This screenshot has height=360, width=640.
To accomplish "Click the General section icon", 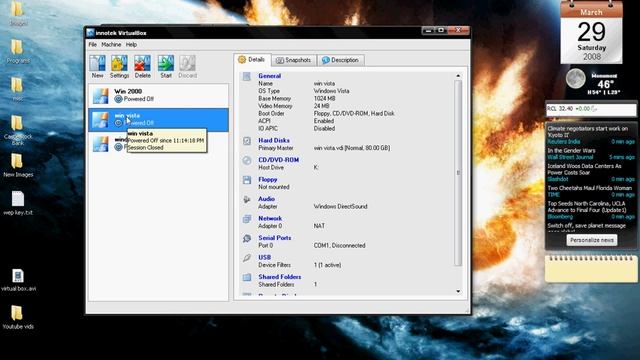I will click(x=247, y=76).
